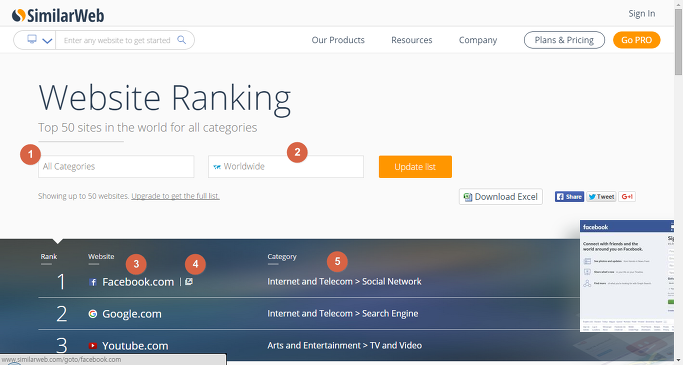Open the Resources menu
This screenshot has height=365, width=683.
coord(412,40)
